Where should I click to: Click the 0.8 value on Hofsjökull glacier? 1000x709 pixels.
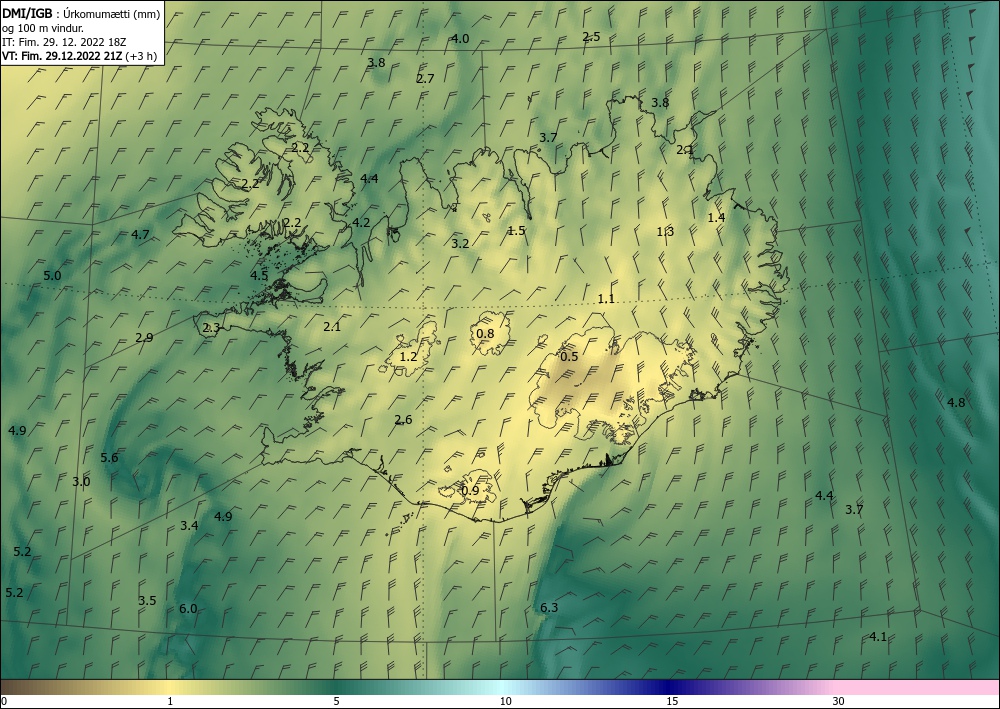pyautogui.click(x=485, y=333)
